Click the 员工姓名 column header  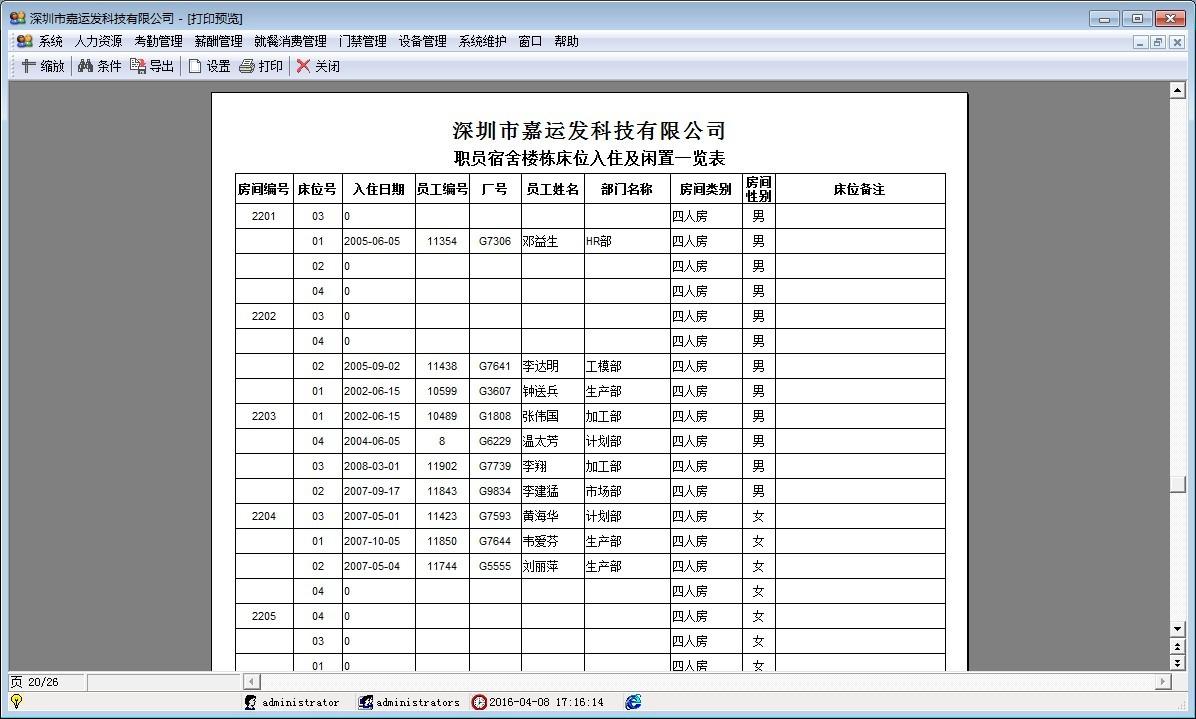(553, 189)
